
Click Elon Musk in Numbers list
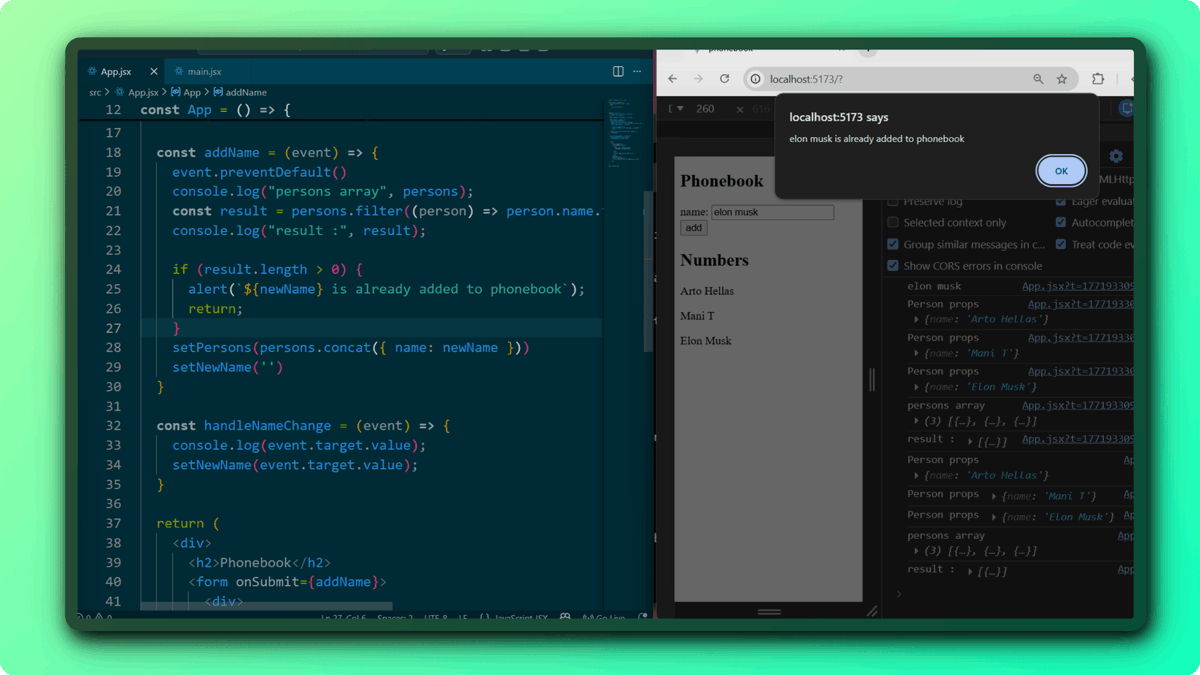click(706, 341)
